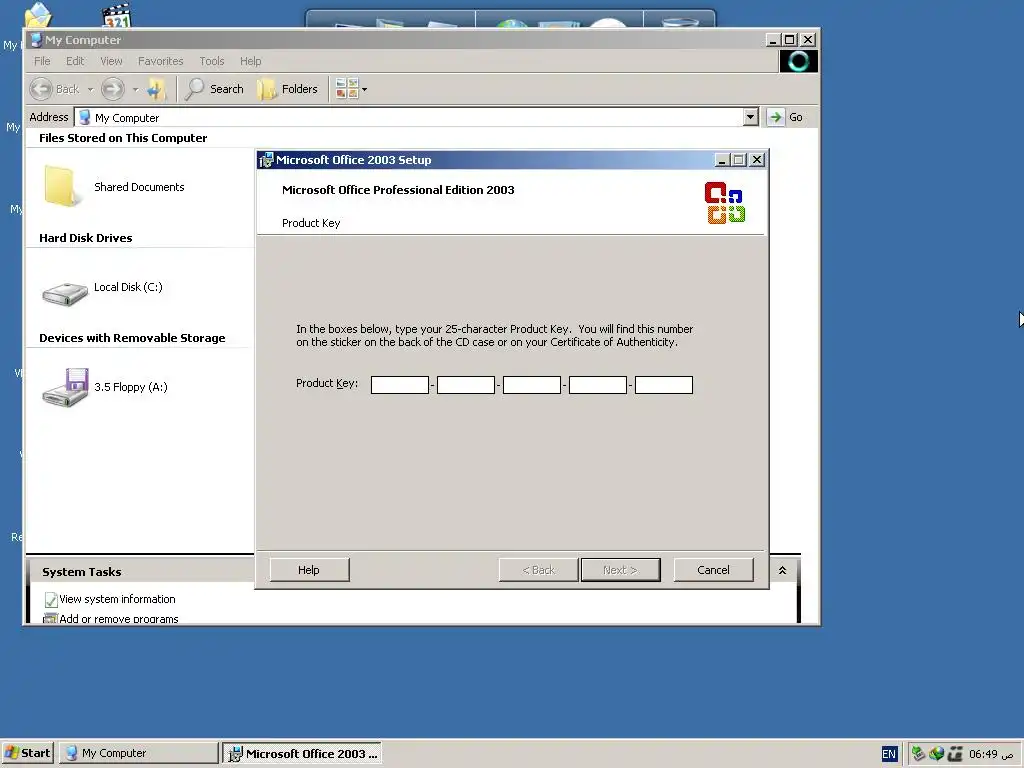Click the Microsoft Office logo icon
This screenshot has width=1024, height=768.
coord(725,202)
